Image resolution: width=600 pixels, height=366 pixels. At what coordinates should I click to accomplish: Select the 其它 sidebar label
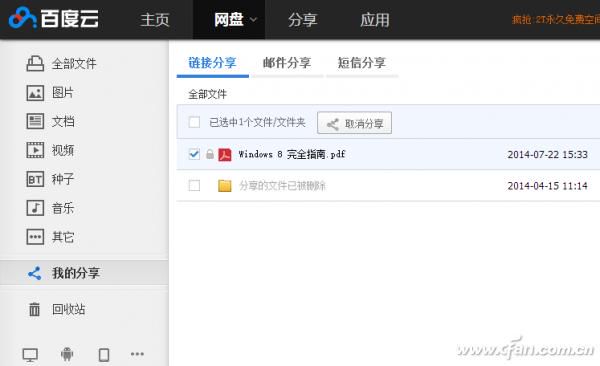click(63, 237)
